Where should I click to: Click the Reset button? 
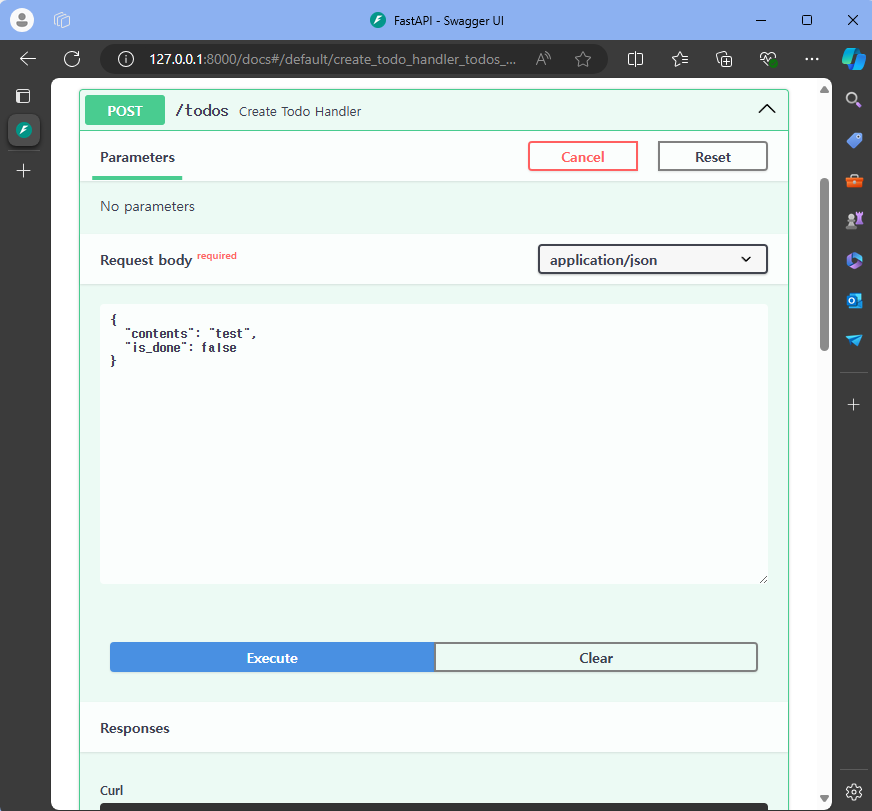pos(712,156)
